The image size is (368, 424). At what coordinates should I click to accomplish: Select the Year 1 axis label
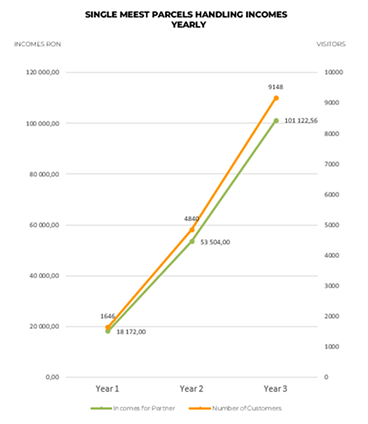click(107, 389)
